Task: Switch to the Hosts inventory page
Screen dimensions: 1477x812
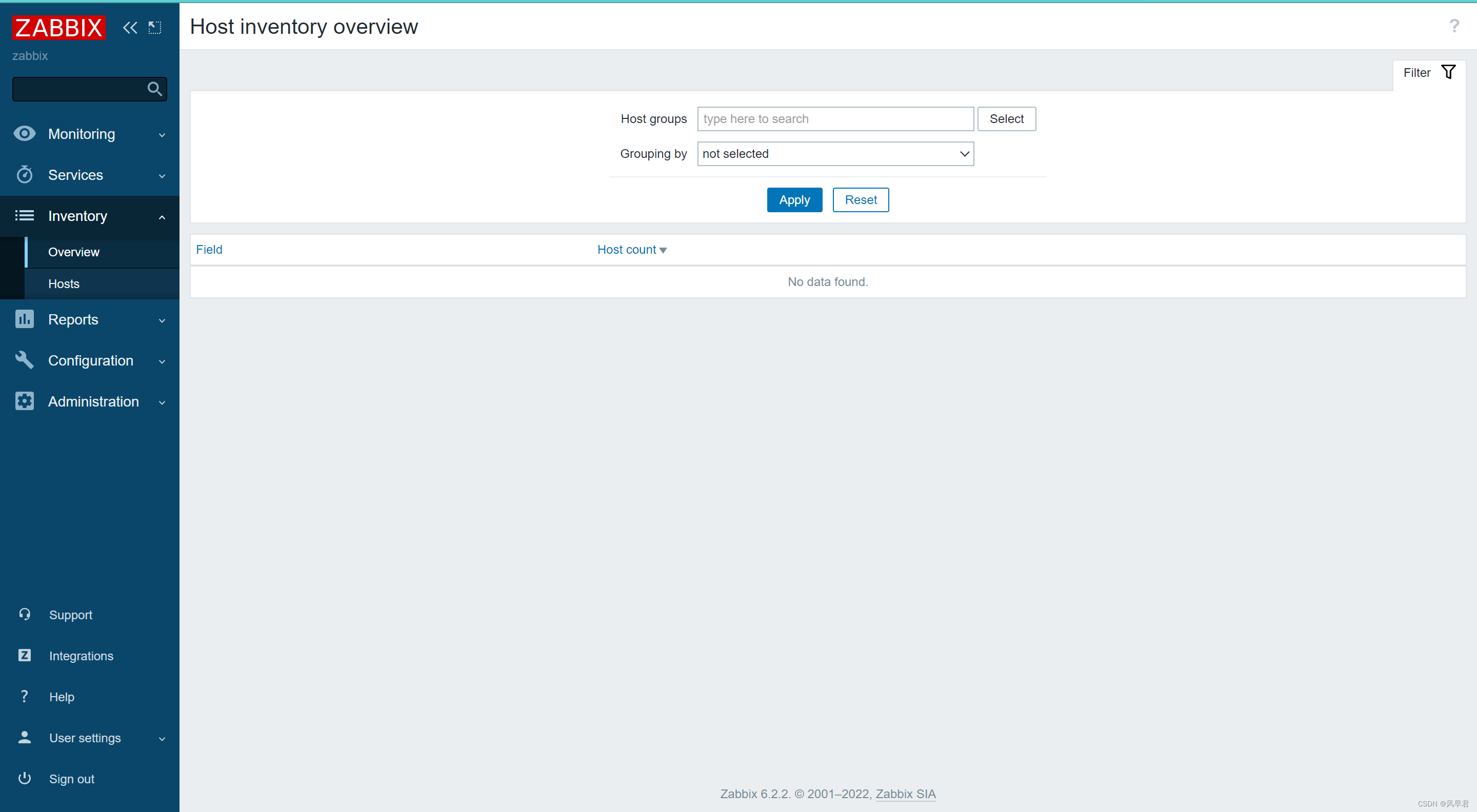Action: click(x=64, y=283)
